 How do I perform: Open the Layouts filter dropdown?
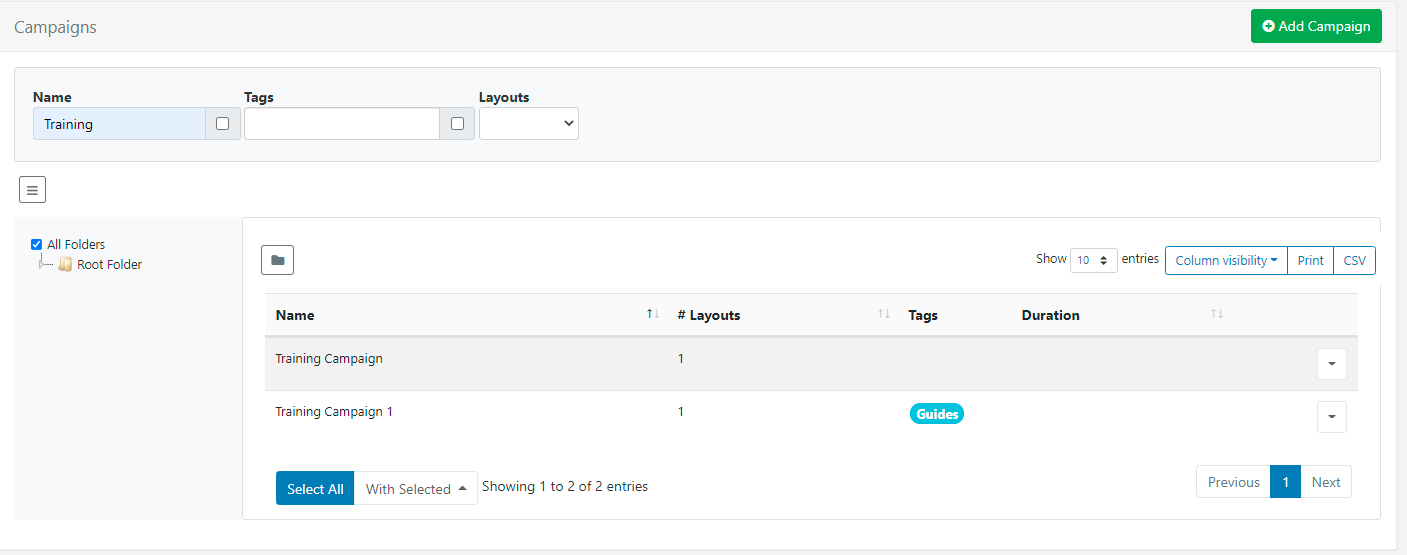pos(528,124)
